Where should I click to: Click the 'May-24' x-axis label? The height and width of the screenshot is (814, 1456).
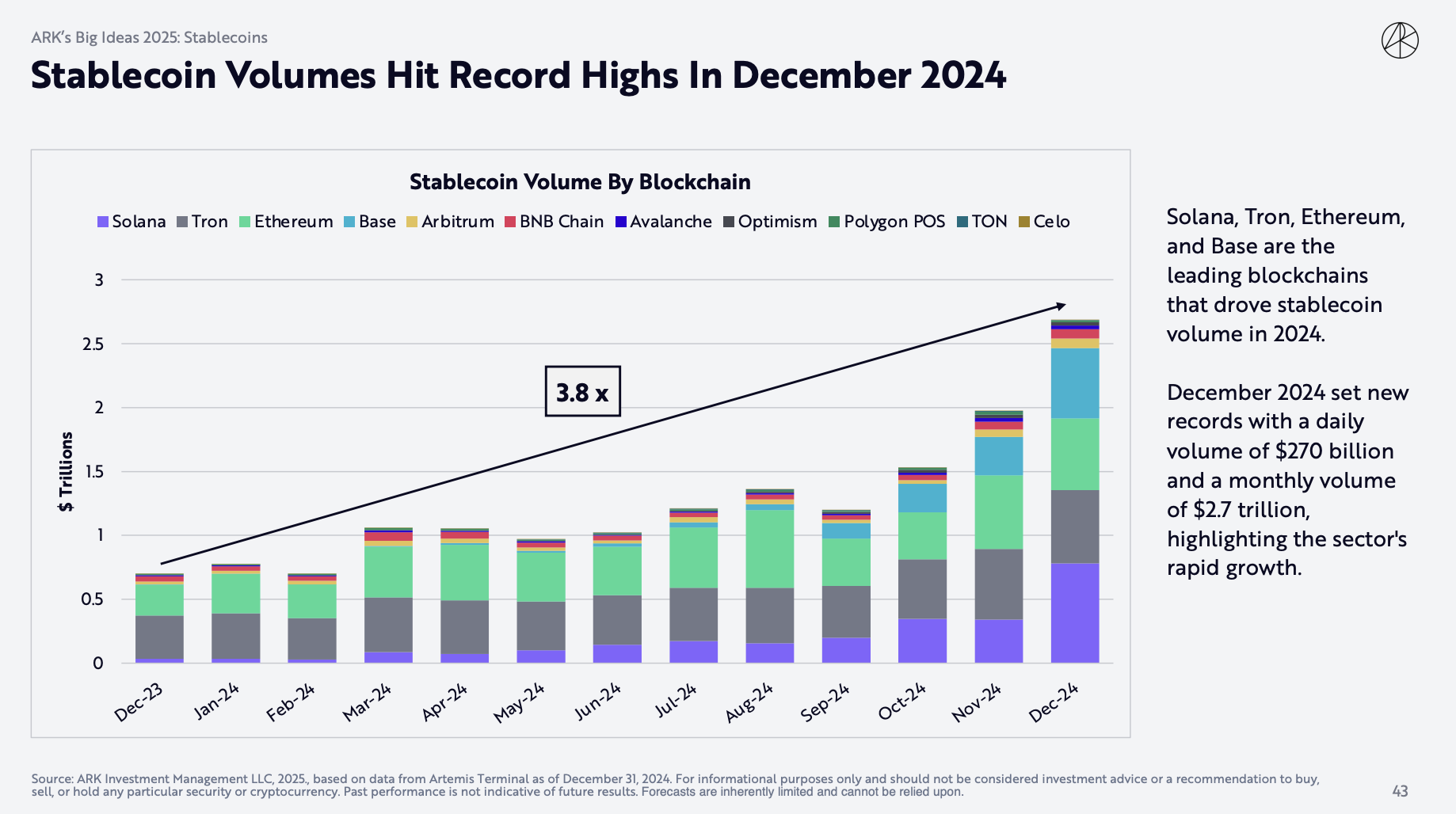click(519, 702)
